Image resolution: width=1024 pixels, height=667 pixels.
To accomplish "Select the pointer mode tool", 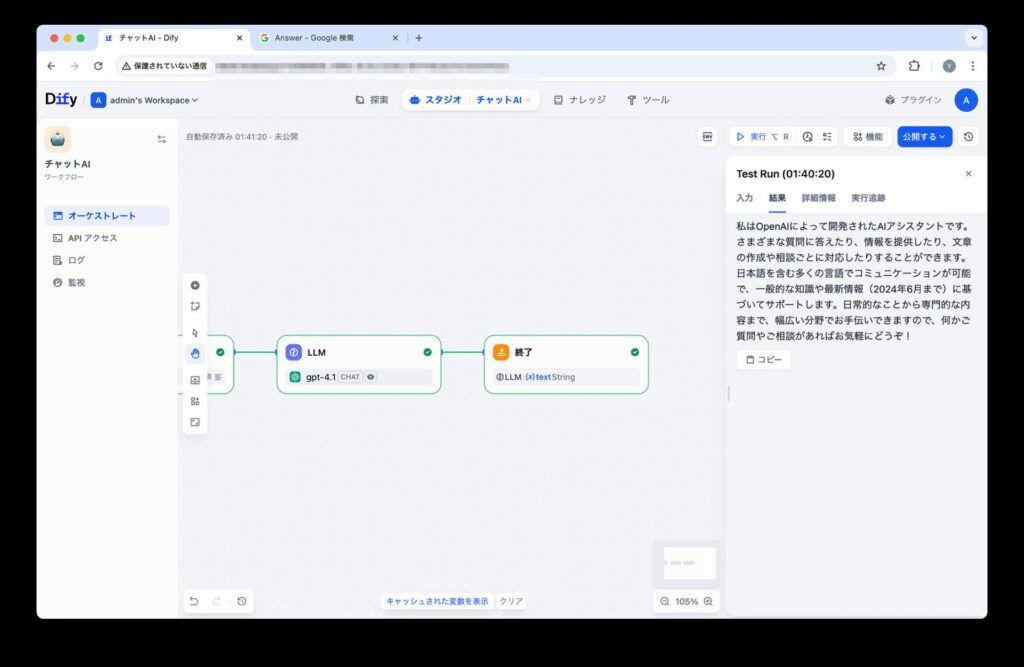I will [195, 330].
